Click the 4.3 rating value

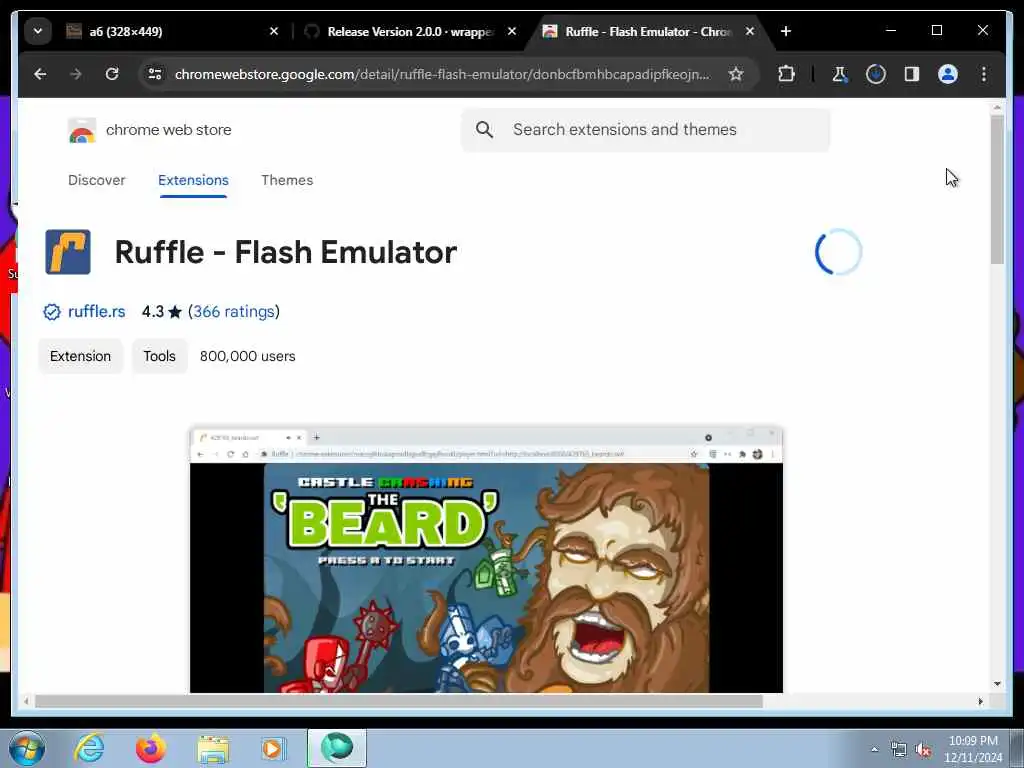coord(153,312)
